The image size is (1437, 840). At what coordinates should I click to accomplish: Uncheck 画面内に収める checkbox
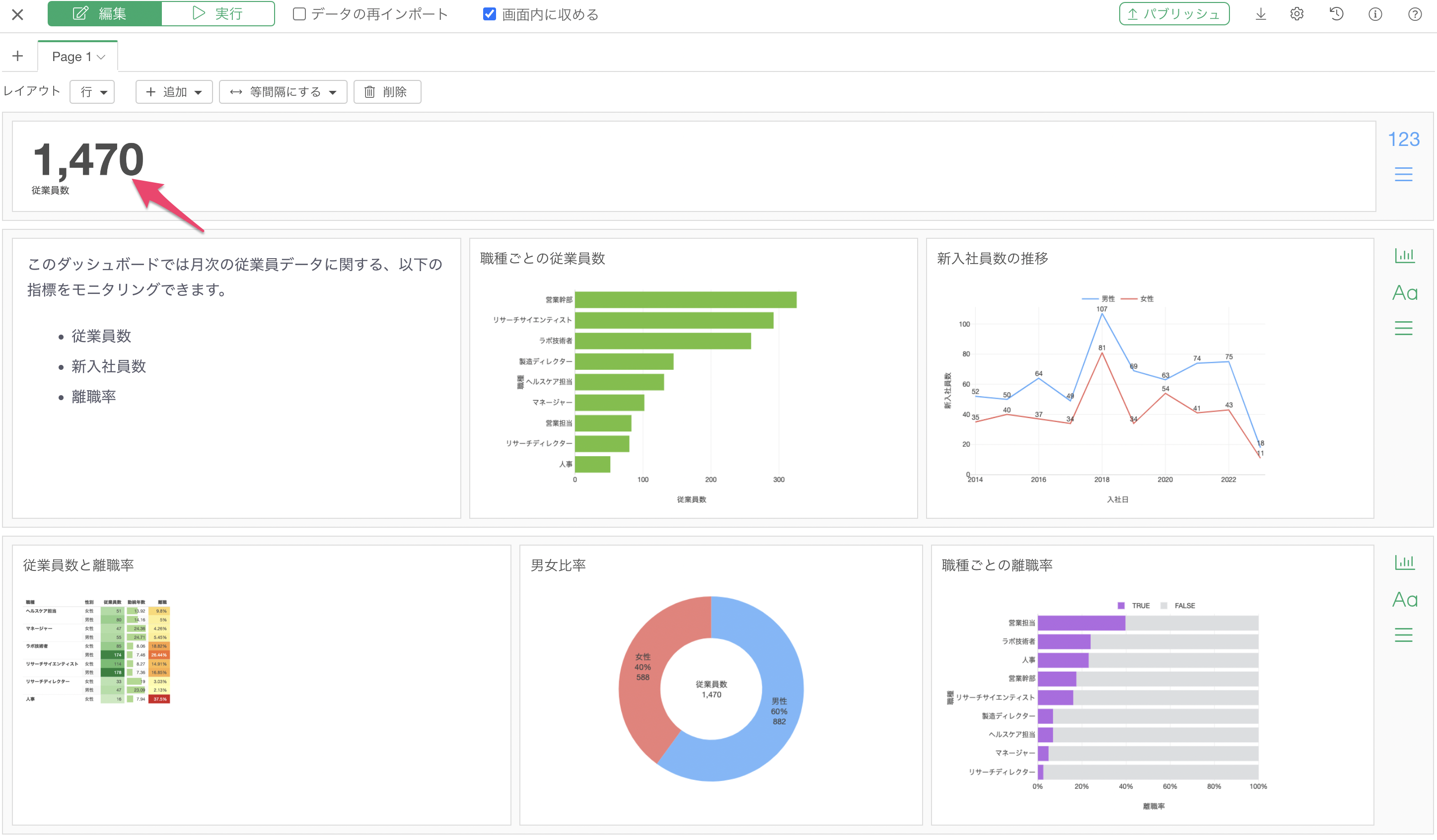click(489, 14)
